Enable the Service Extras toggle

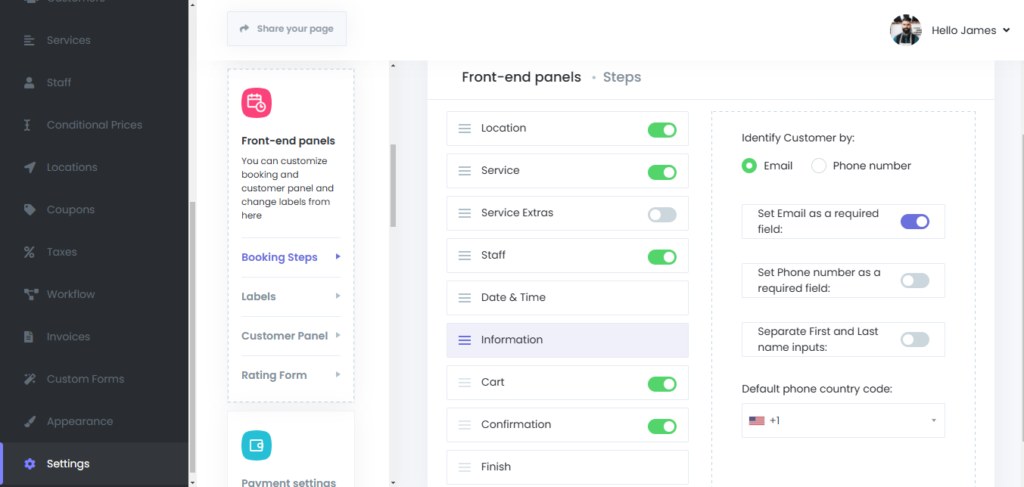coord(661,214)
